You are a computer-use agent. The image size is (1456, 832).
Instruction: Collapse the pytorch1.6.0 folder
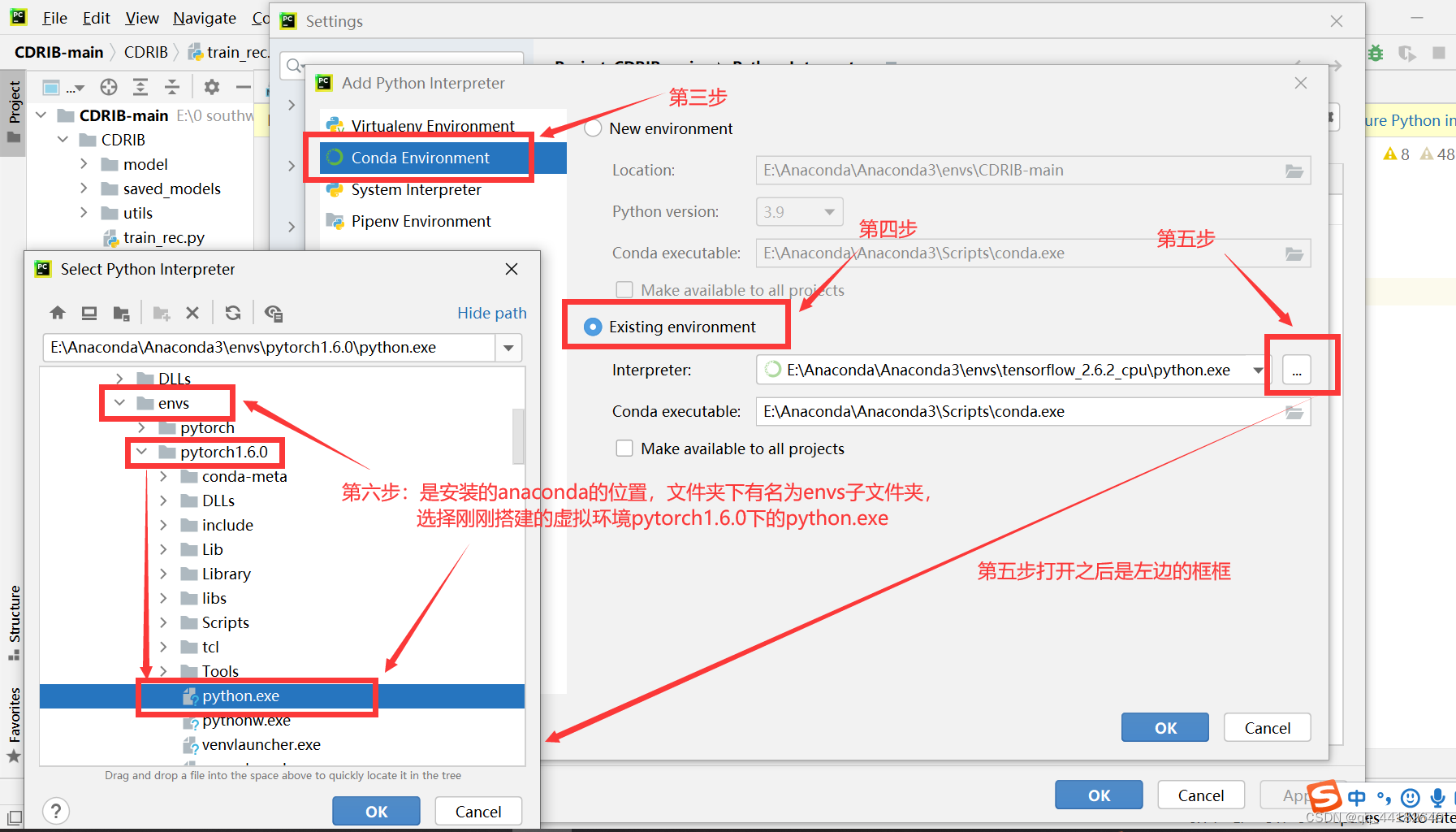142,452
